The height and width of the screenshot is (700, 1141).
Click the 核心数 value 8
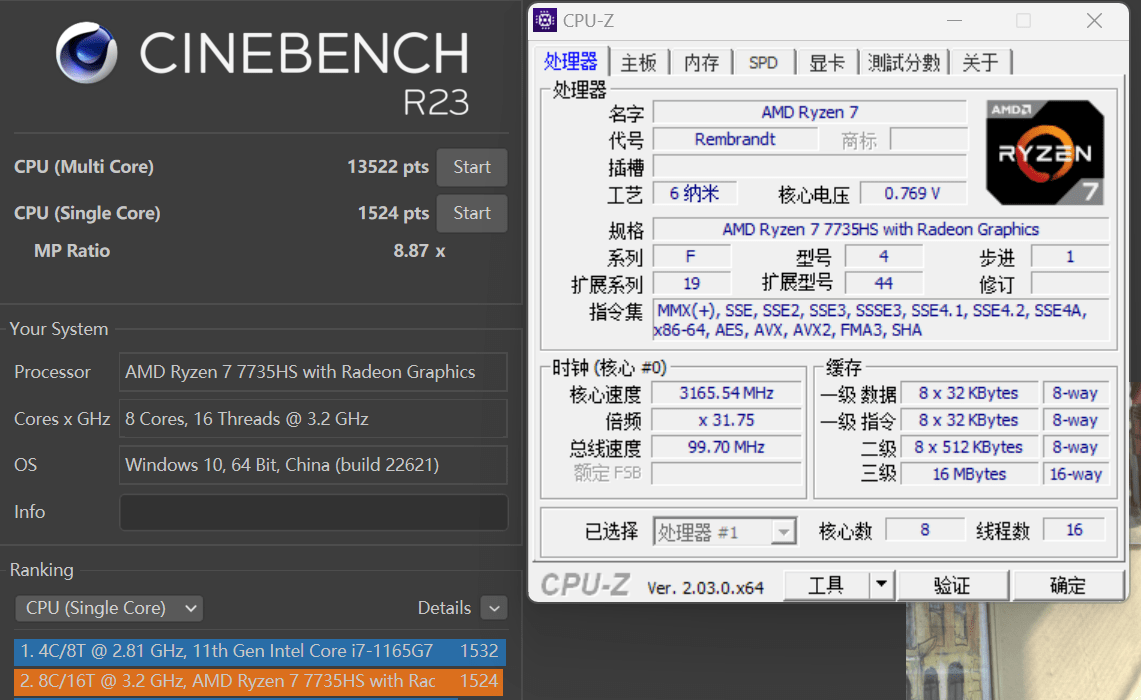tap(924, 530)
